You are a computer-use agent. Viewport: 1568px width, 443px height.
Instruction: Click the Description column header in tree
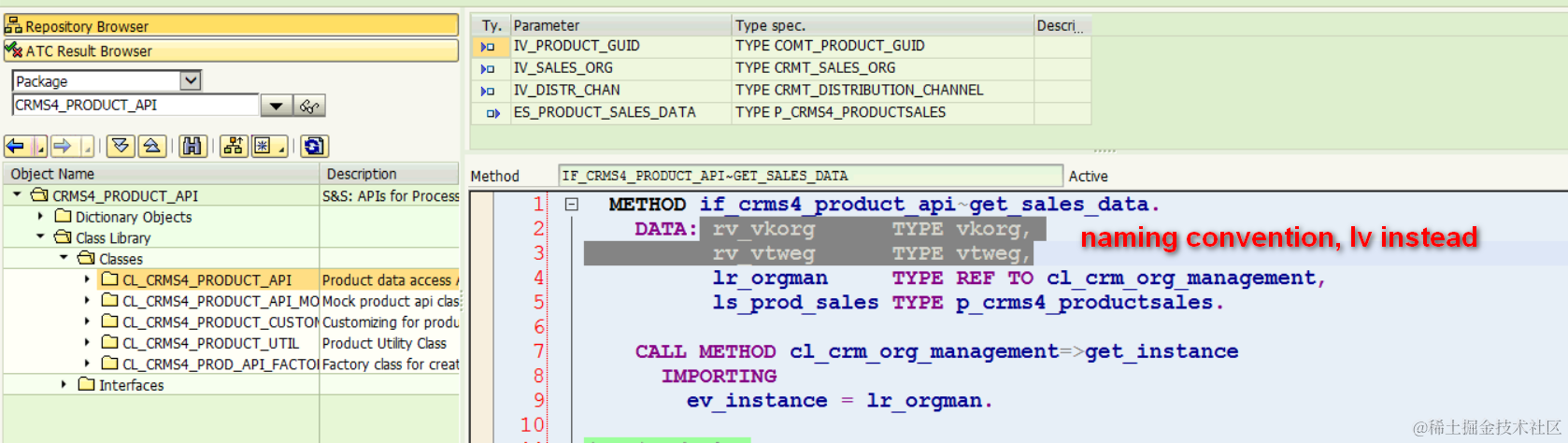[390, 174]
